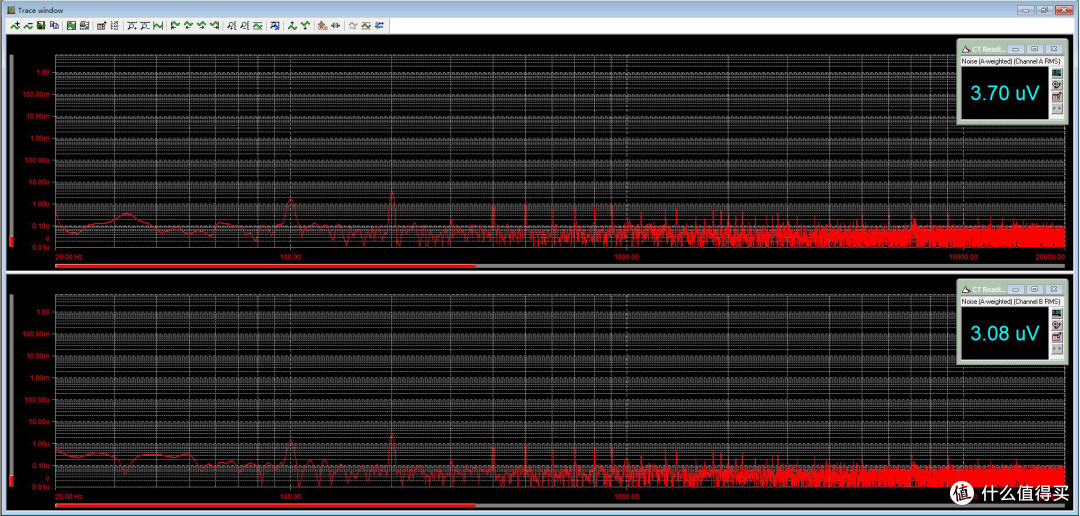The height and width of the screenshot is (516, 1080).
Task: Click the blue arrows icon at toolbar end
Action: click(379, 26)
